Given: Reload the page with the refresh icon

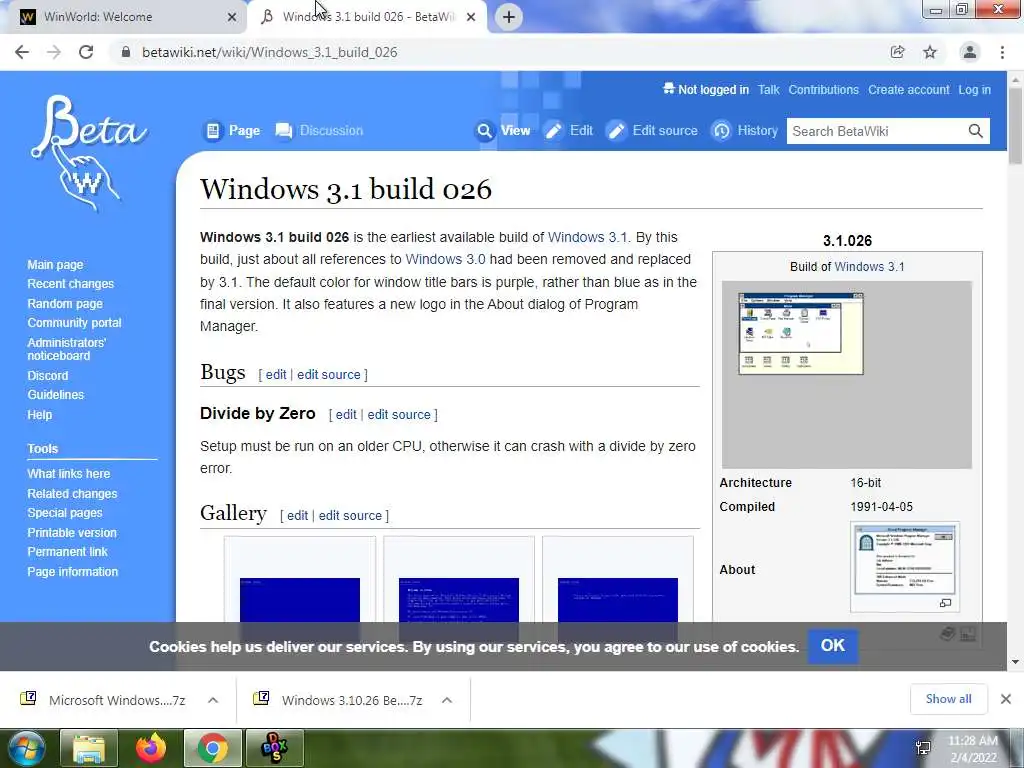Looking at the screenshot, I should pyautogui.click(x=86, y=52).
